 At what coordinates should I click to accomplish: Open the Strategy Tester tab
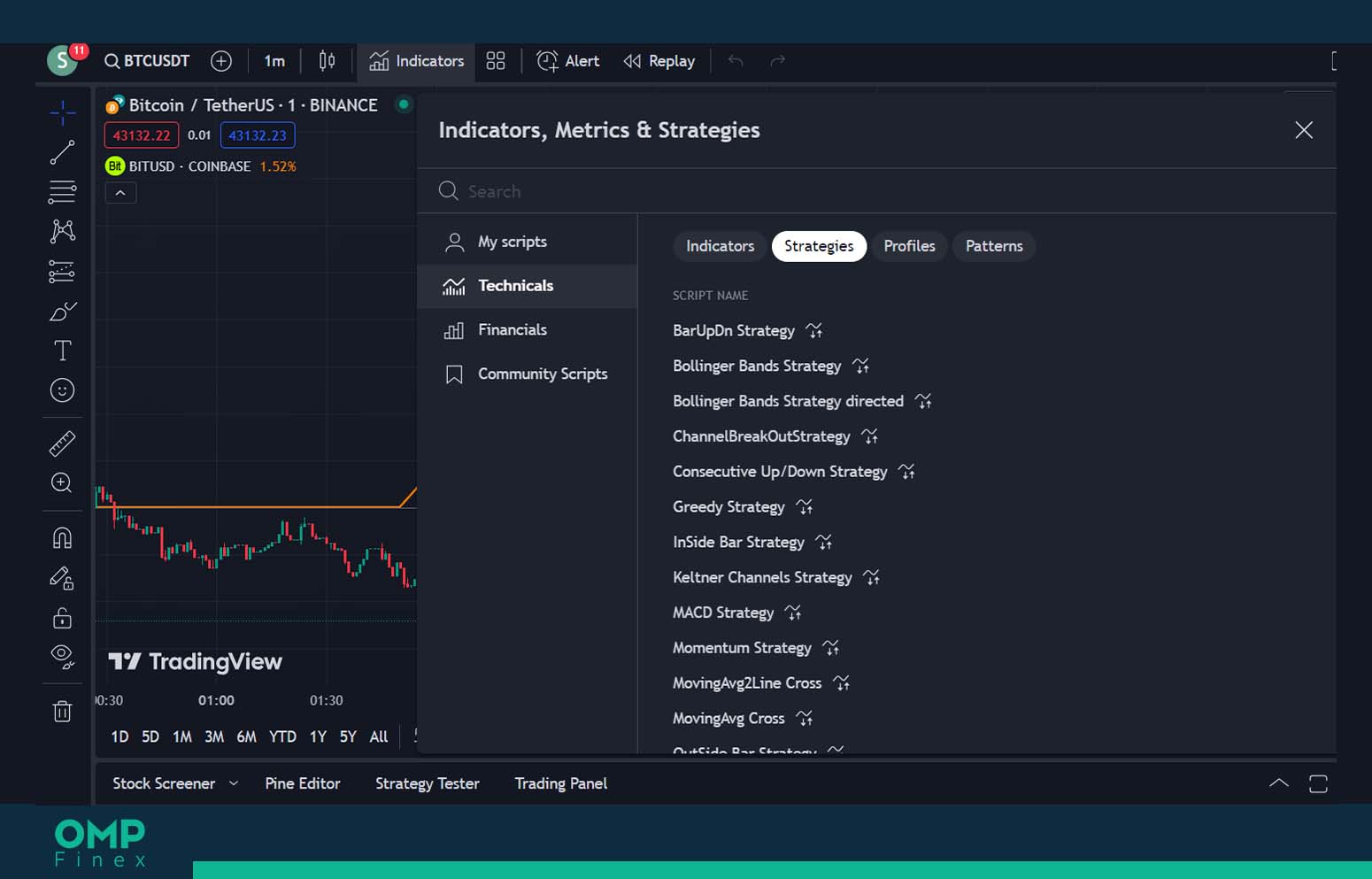[x=428, y=783]
